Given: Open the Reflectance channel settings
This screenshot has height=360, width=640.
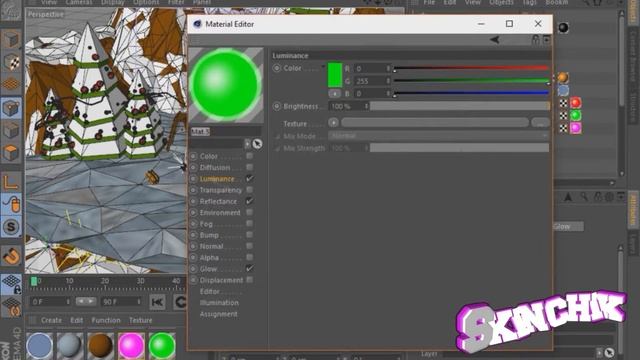Looking at the screenshot, I should pos(218,201).
